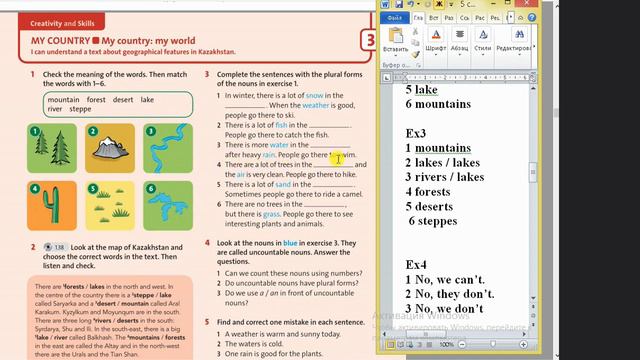Click the 'Creativity and Skills' red label
640x360 pixels.
(x=62, y=23)
